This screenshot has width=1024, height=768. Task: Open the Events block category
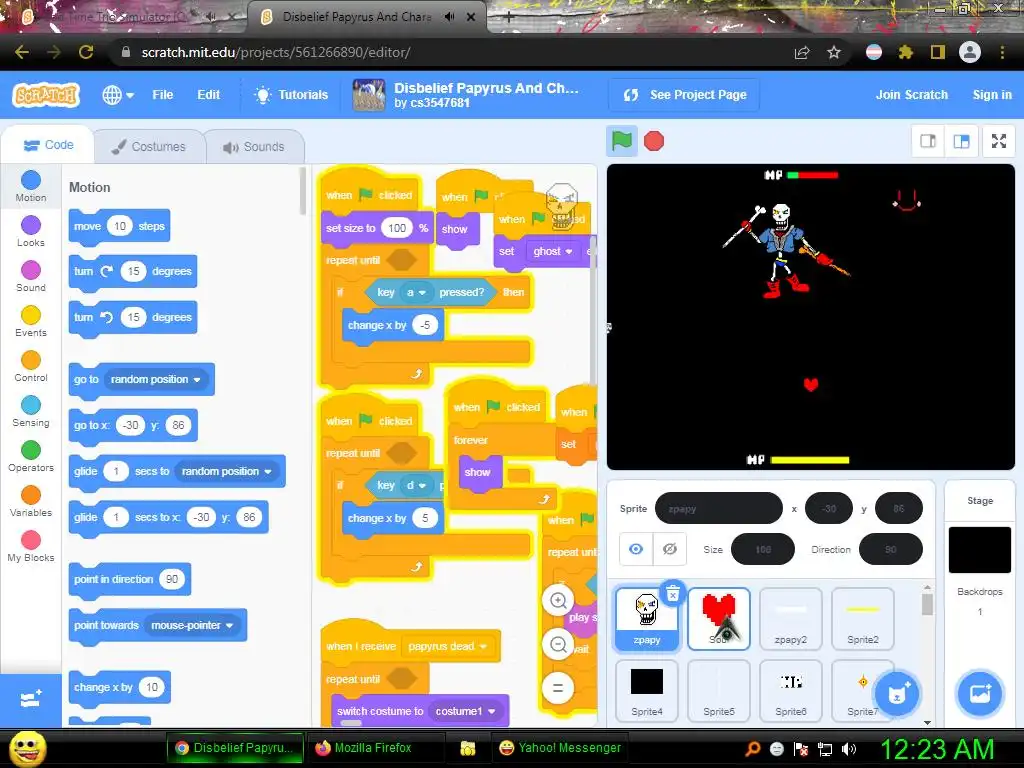[31, 321]
